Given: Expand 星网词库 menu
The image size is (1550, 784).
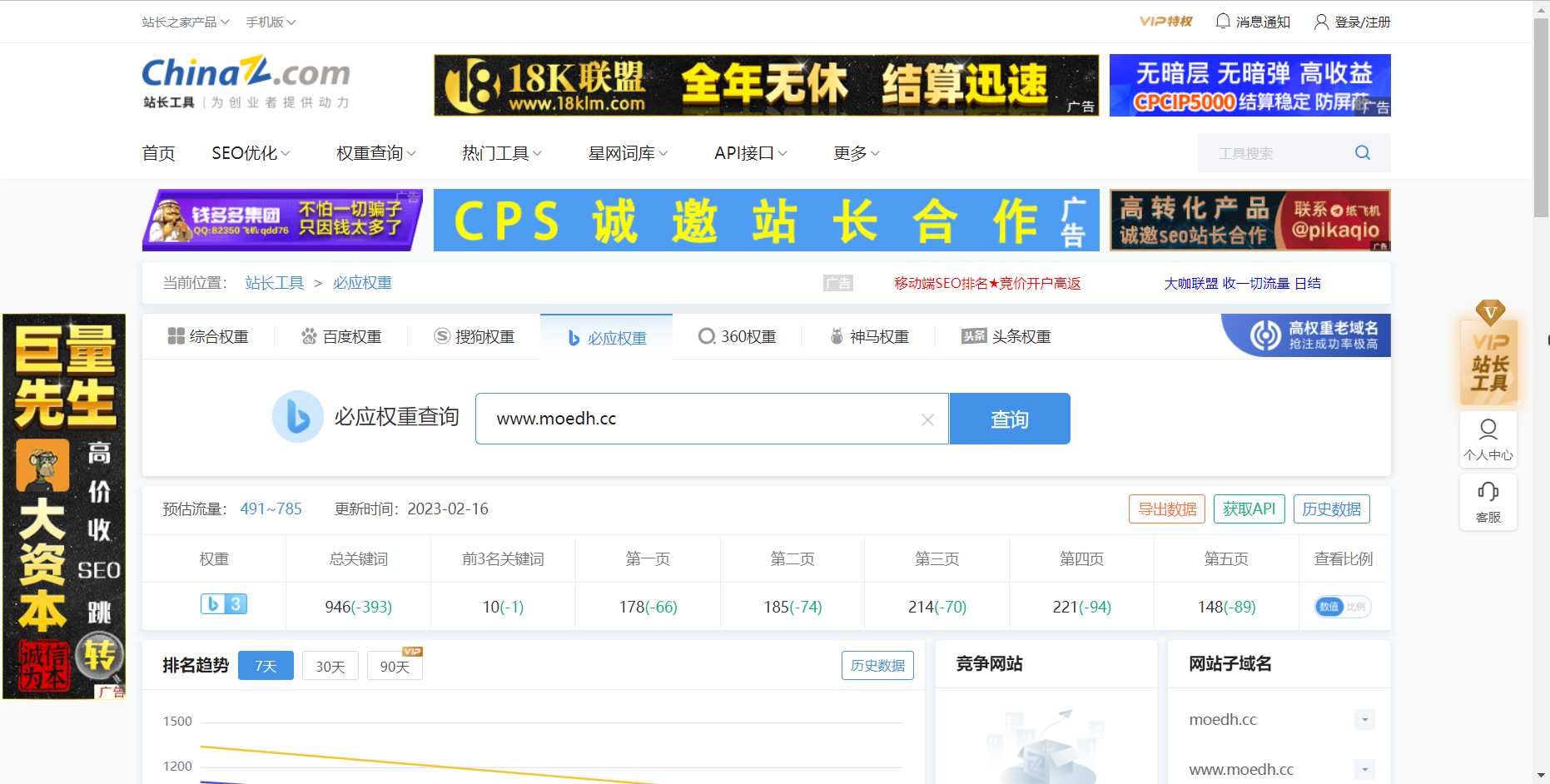Looking at the screenshot, I should (x=628, y=153).
